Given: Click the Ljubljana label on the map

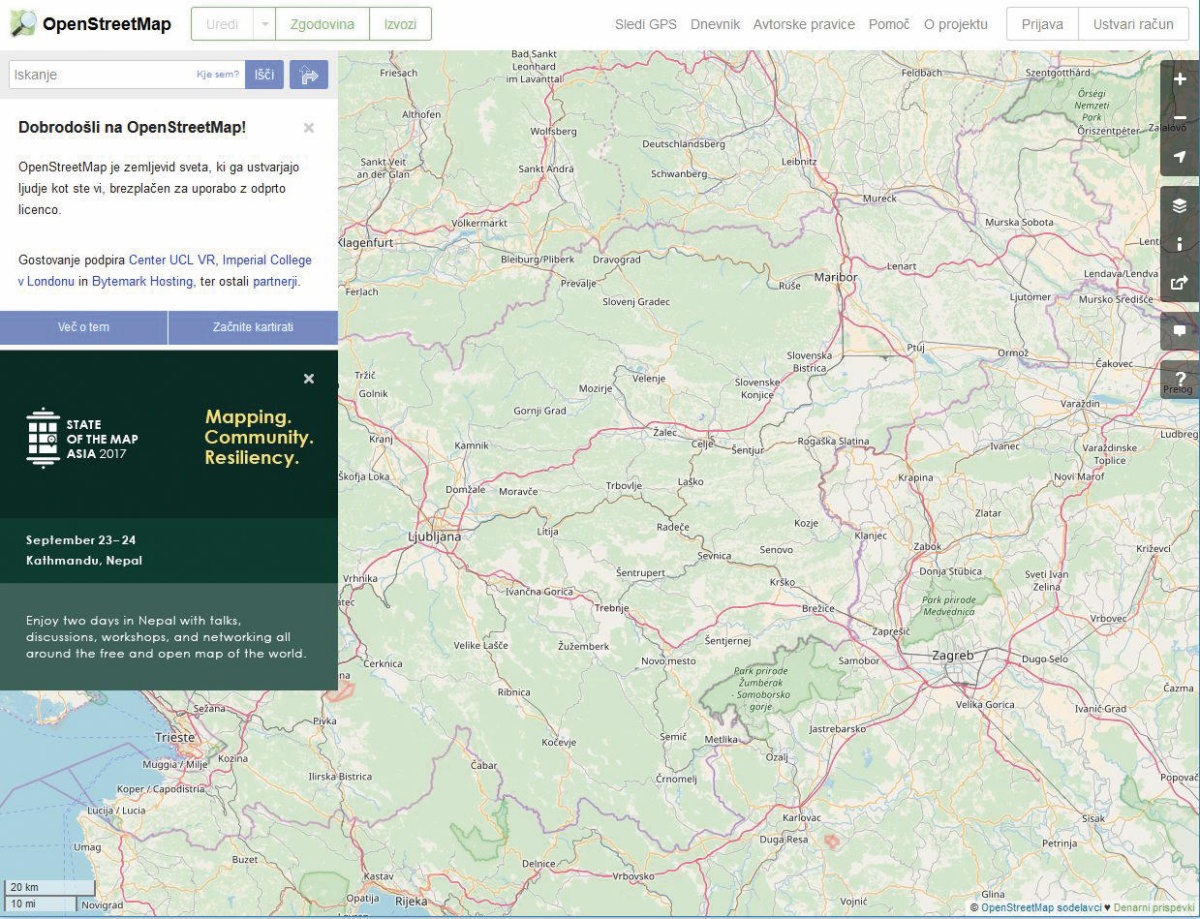Looking at the screenshot, I should click(x=435, y=537).
